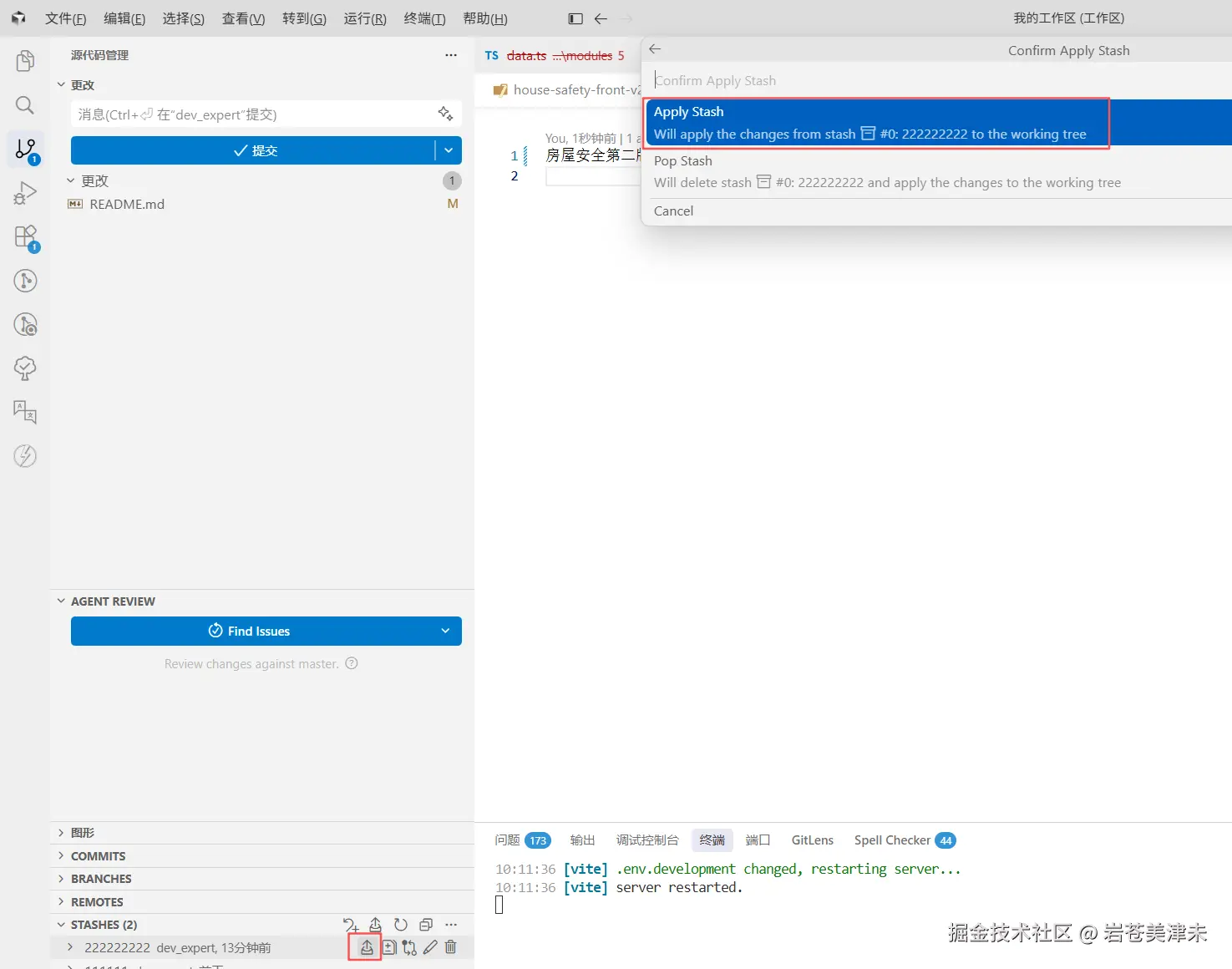Click stash all changes icon in STASHES header
Viewport: 1232px width, 969px height.
pos(351,925)
